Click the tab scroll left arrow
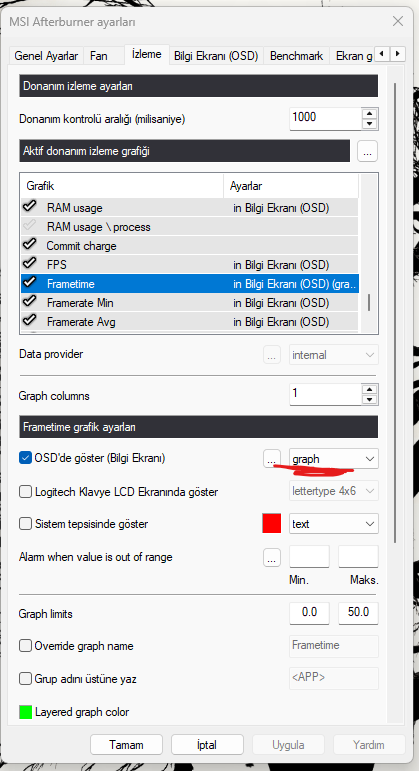Image resolution: width=419 pixels, height=771 pixels. pyautogui.click(x=383, y=54)
